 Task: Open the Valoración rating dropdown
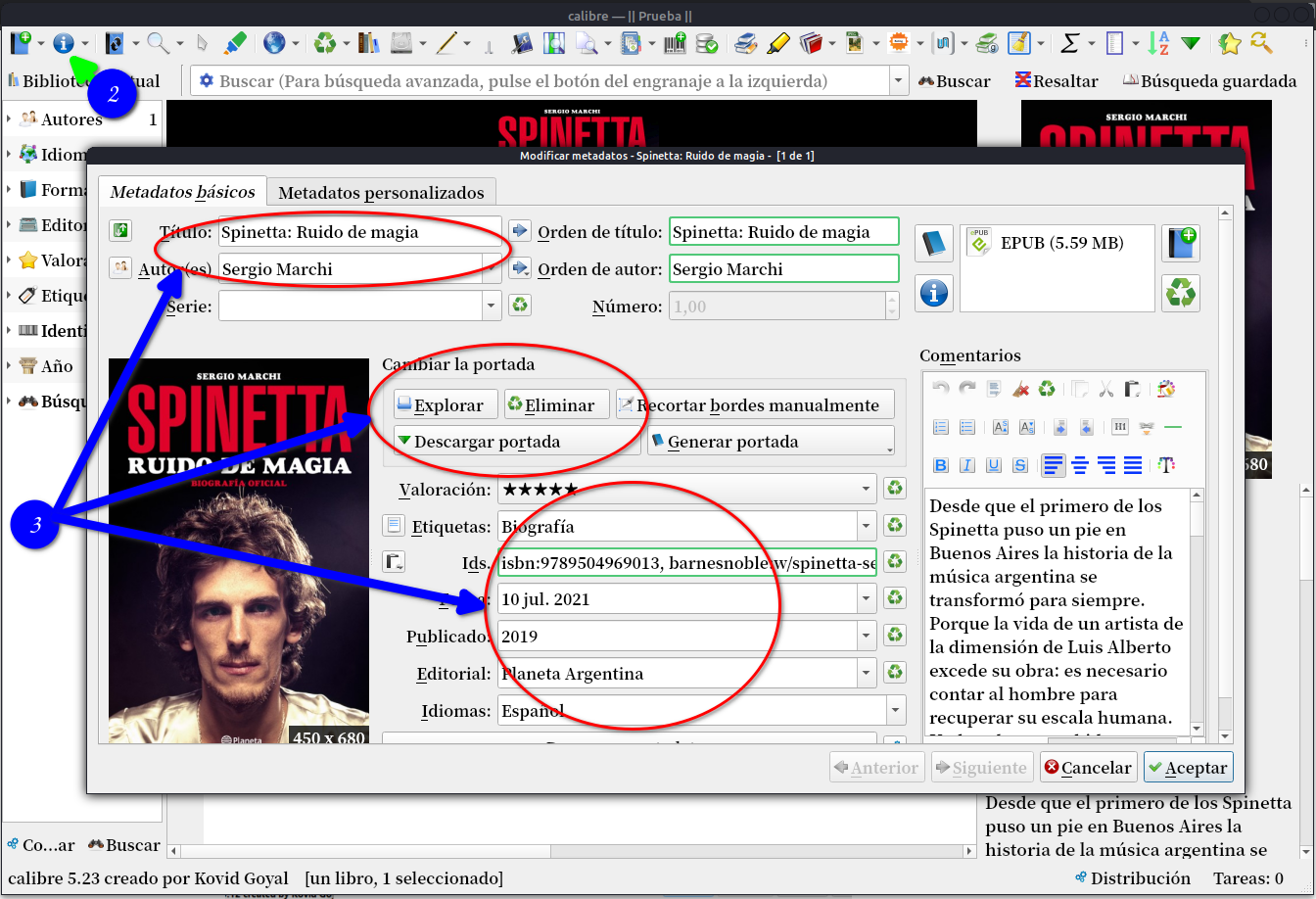pos(867,488)
